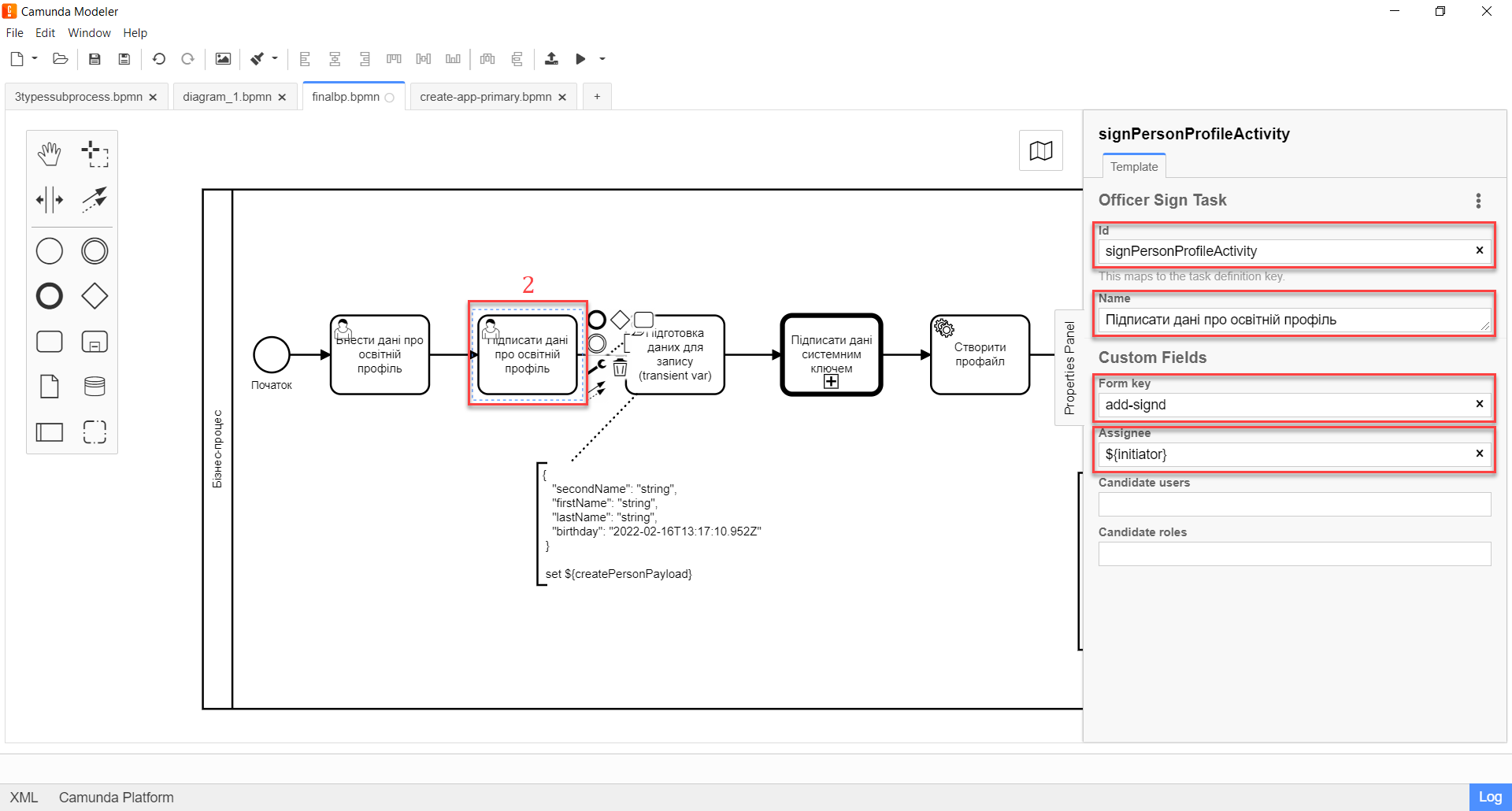This screenshot has height=811, width=1512.
Task: Clear the Form key field
Action: click(x=1479, y=404)
